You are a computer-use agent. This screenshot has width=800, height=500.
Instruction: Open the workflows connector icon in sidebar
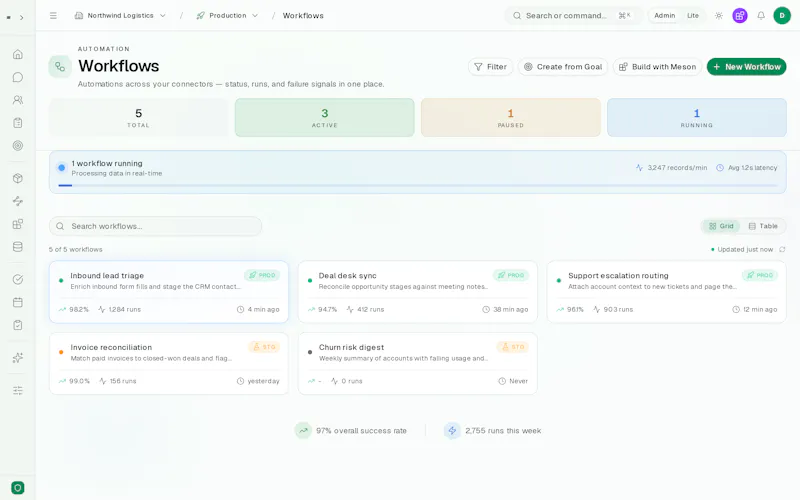tap(18, 201)
